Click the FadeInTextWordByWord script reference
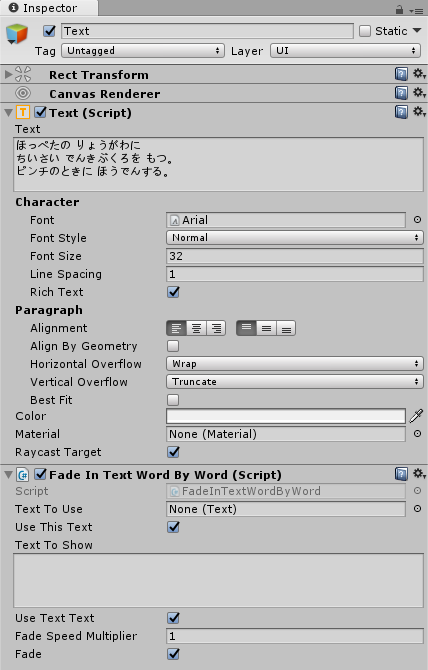428x670 pixels. point(286,491)
